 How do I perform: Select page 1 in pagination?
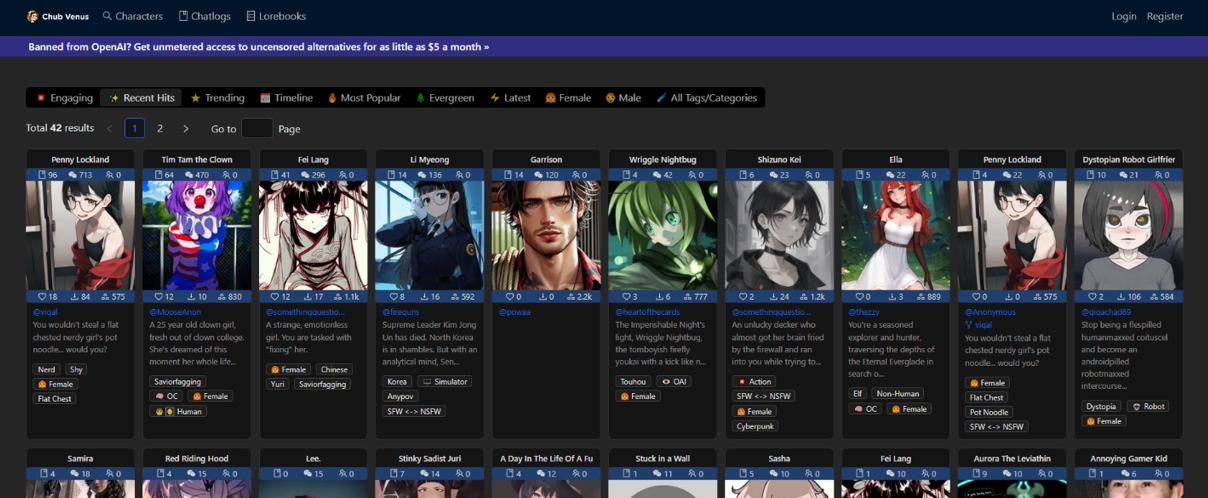point(134,128)
